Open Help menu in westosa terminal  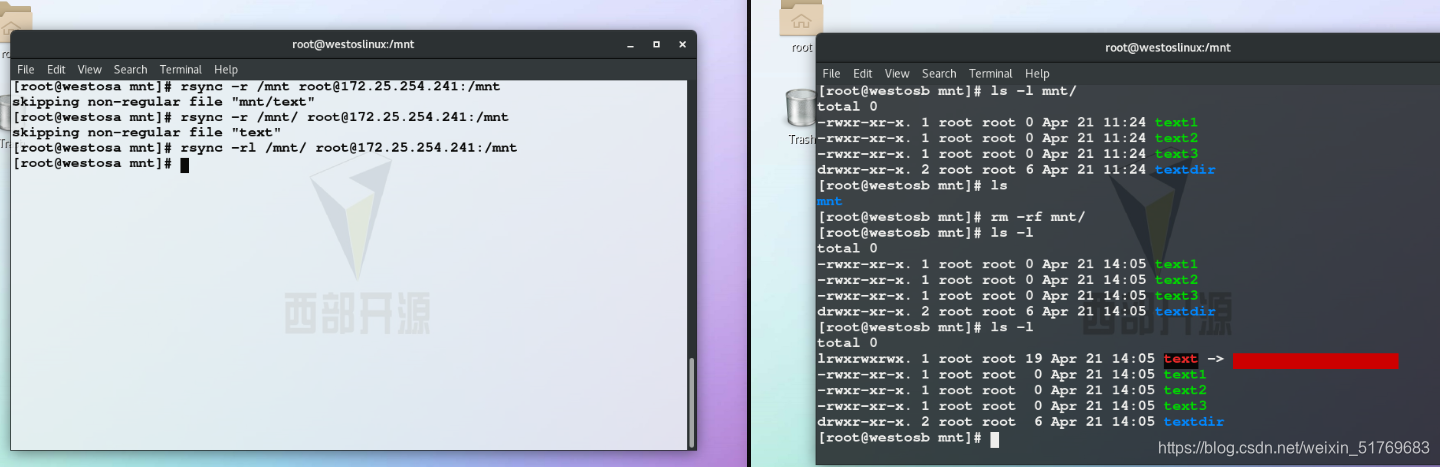226,69
